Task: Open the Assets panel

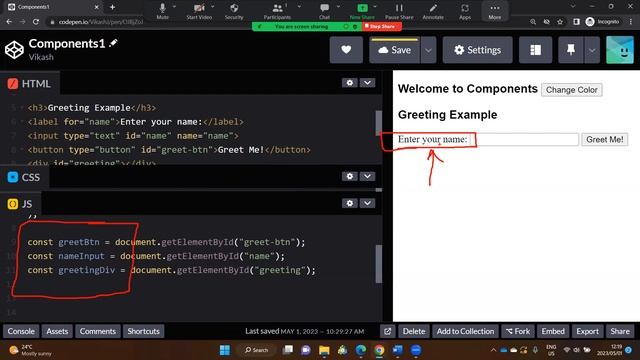Action: click(57, 331)
